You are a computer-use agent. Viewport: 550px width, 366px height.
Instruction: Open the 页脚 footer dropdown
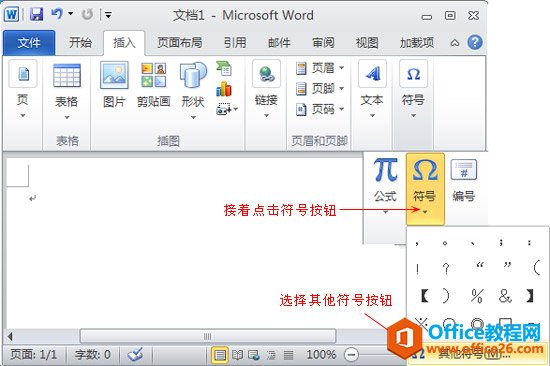pyautogui.click(x=320, y=88)
